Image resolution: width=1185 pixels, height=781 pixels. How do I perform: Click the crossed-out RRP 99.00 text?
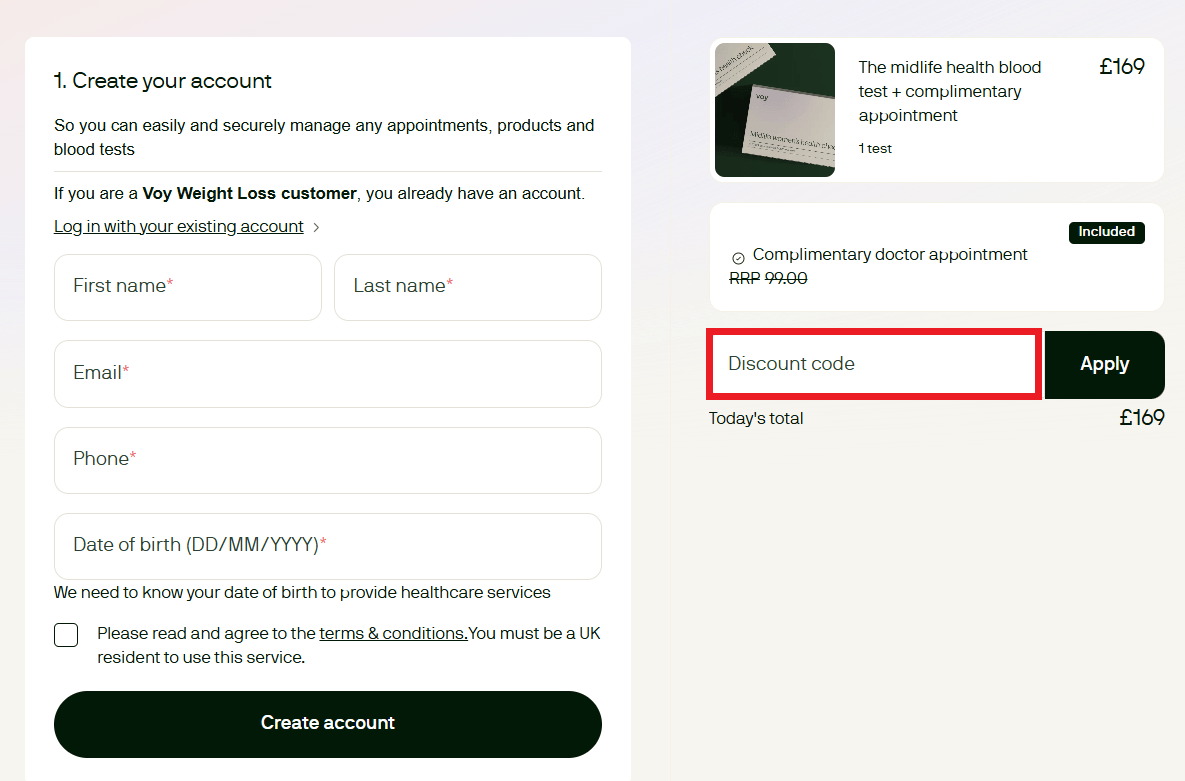point(767,278)
